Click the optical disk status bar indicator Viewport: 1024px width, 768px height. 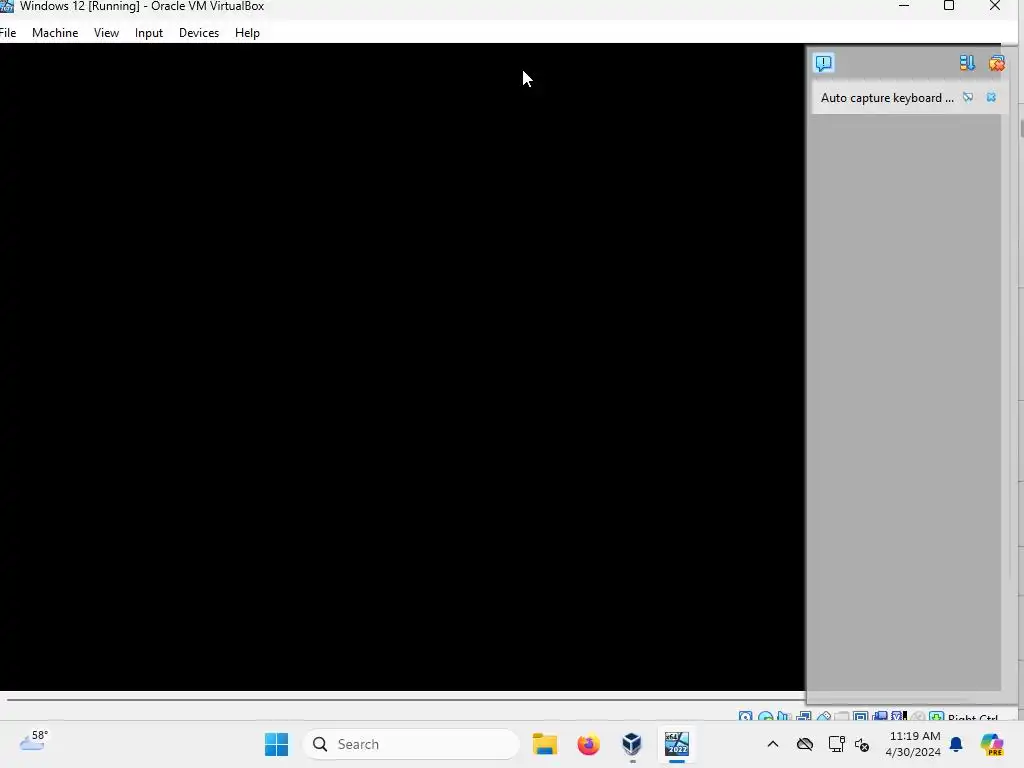(765, 716)
